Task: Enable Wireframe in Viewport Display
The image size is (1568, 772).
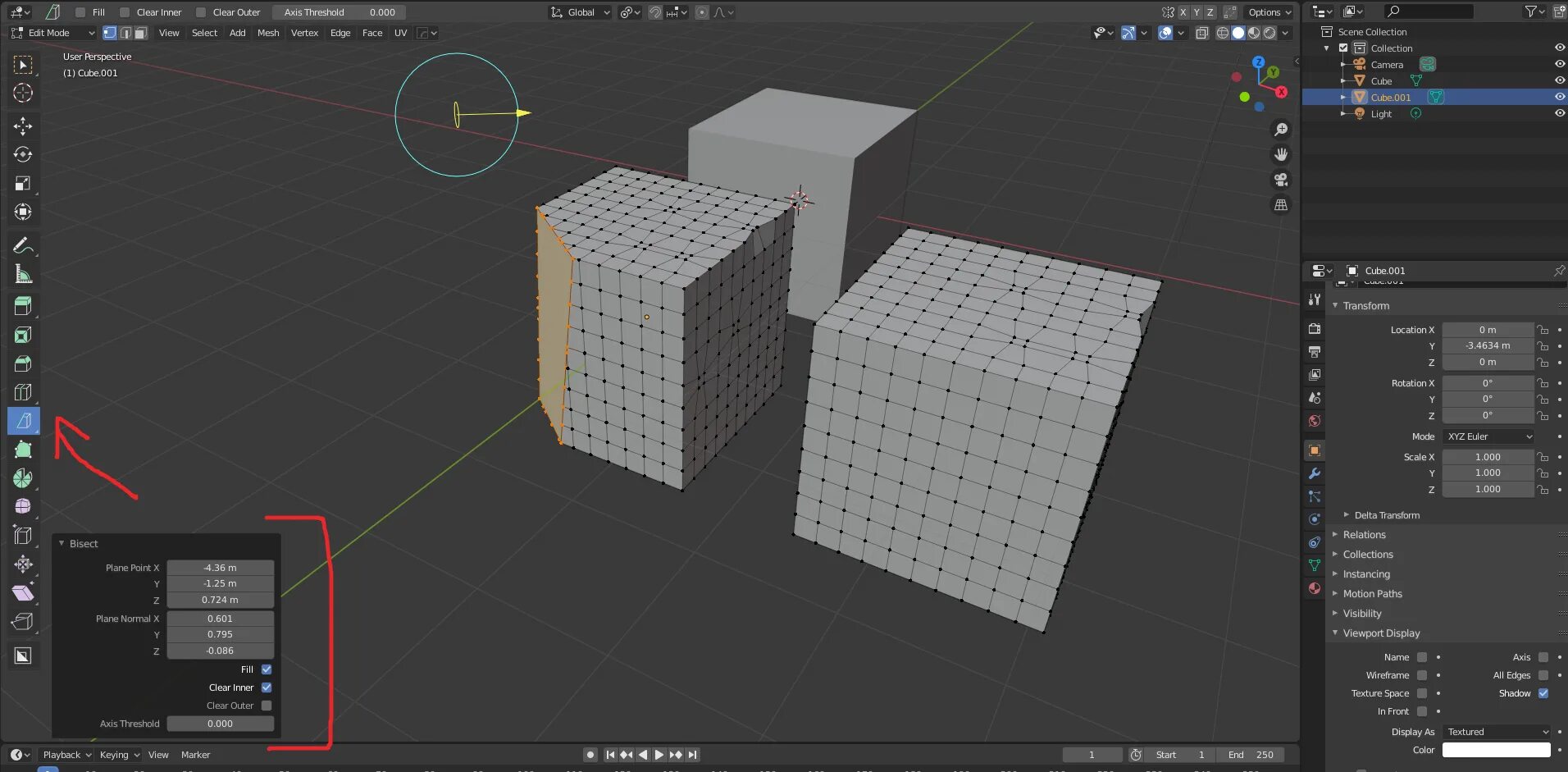Action: [x=1422, y=675]
